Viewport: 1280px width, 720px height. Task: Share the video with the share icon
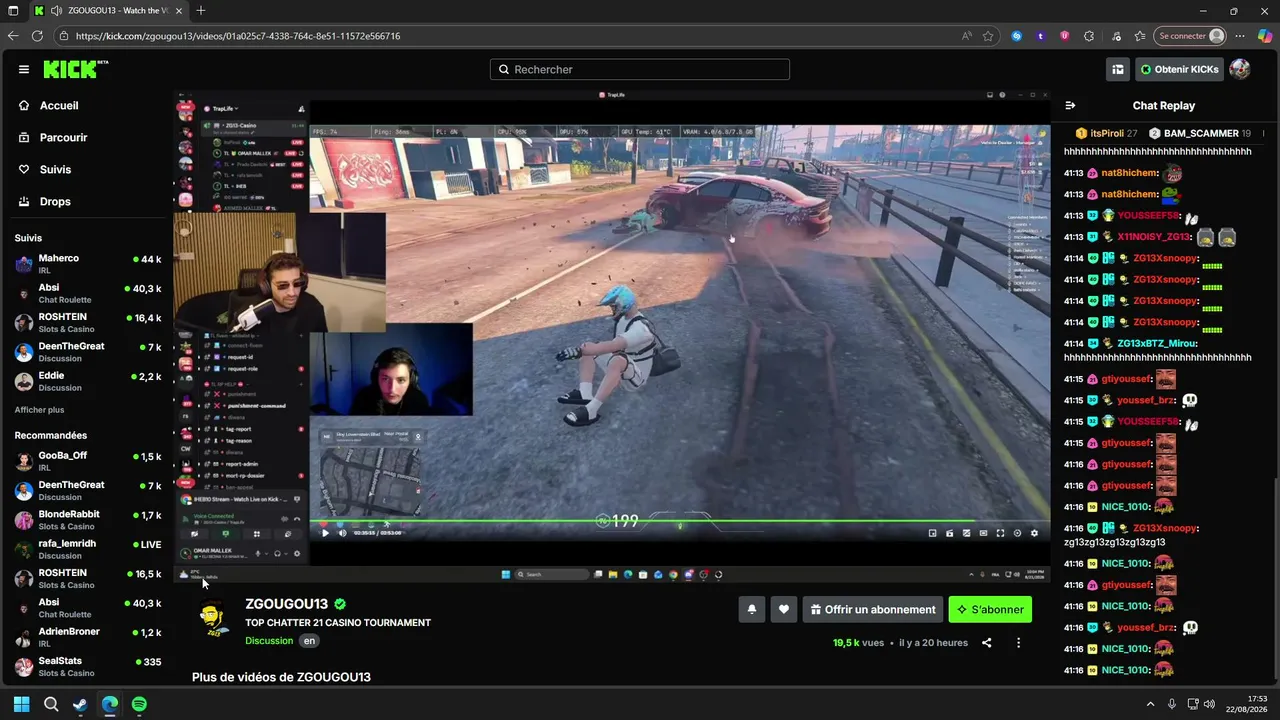[x=987, y=643]
